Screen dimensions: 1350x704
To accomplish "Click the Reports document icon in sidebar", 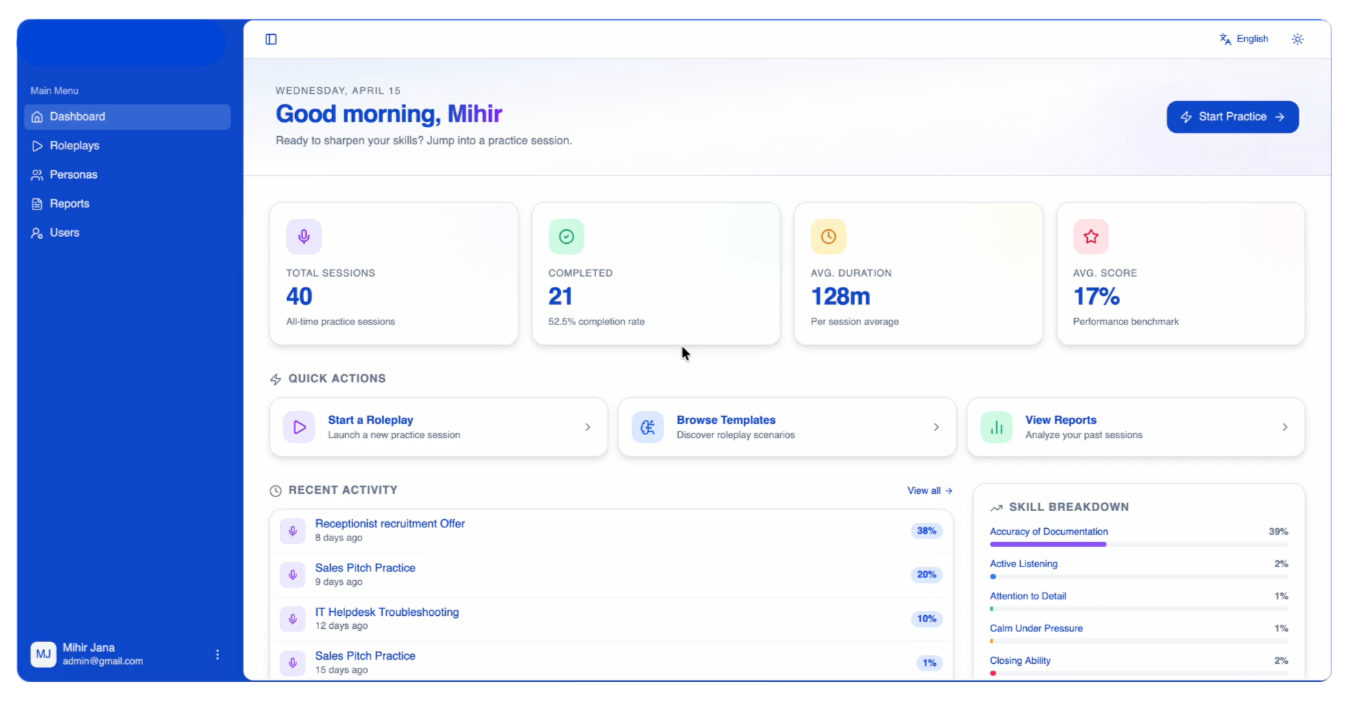I will [37, 204].
